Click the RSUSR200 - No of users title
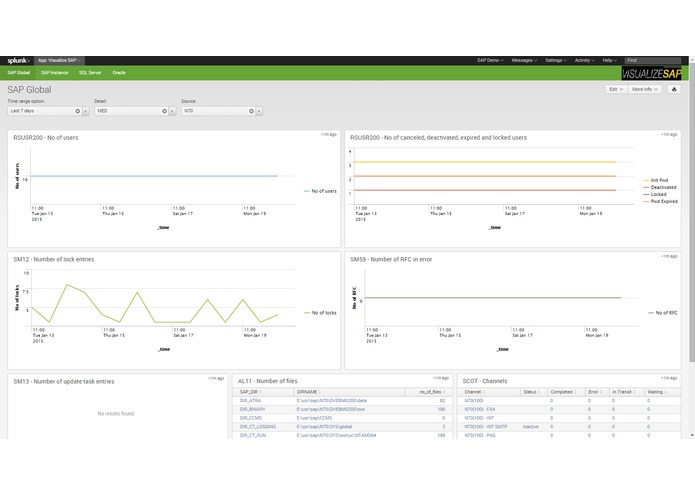This screenshot has height=494, width=695. click(x=46, y=137)
